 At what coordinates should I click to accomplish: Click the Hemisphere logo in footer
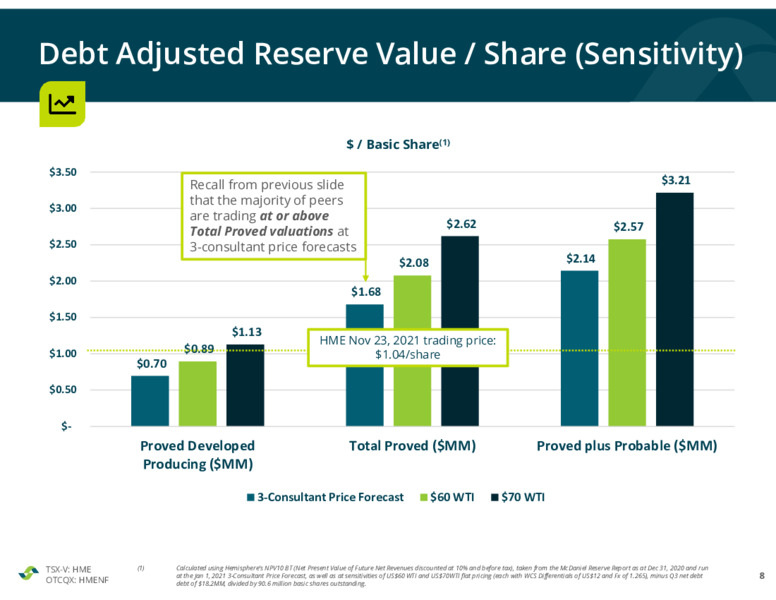pos(29,573)
